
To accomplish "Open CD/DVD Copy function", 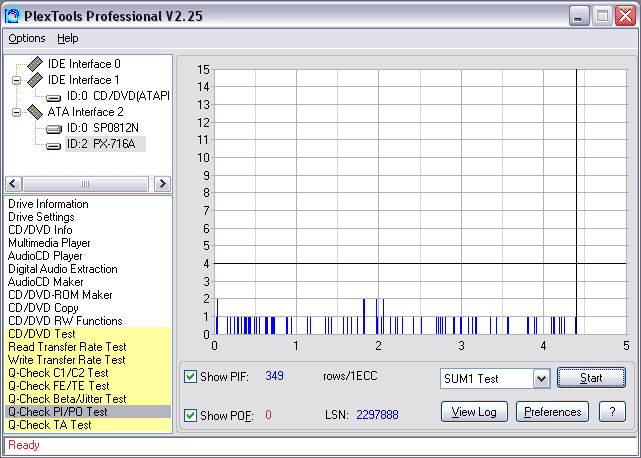I will 43,308.
